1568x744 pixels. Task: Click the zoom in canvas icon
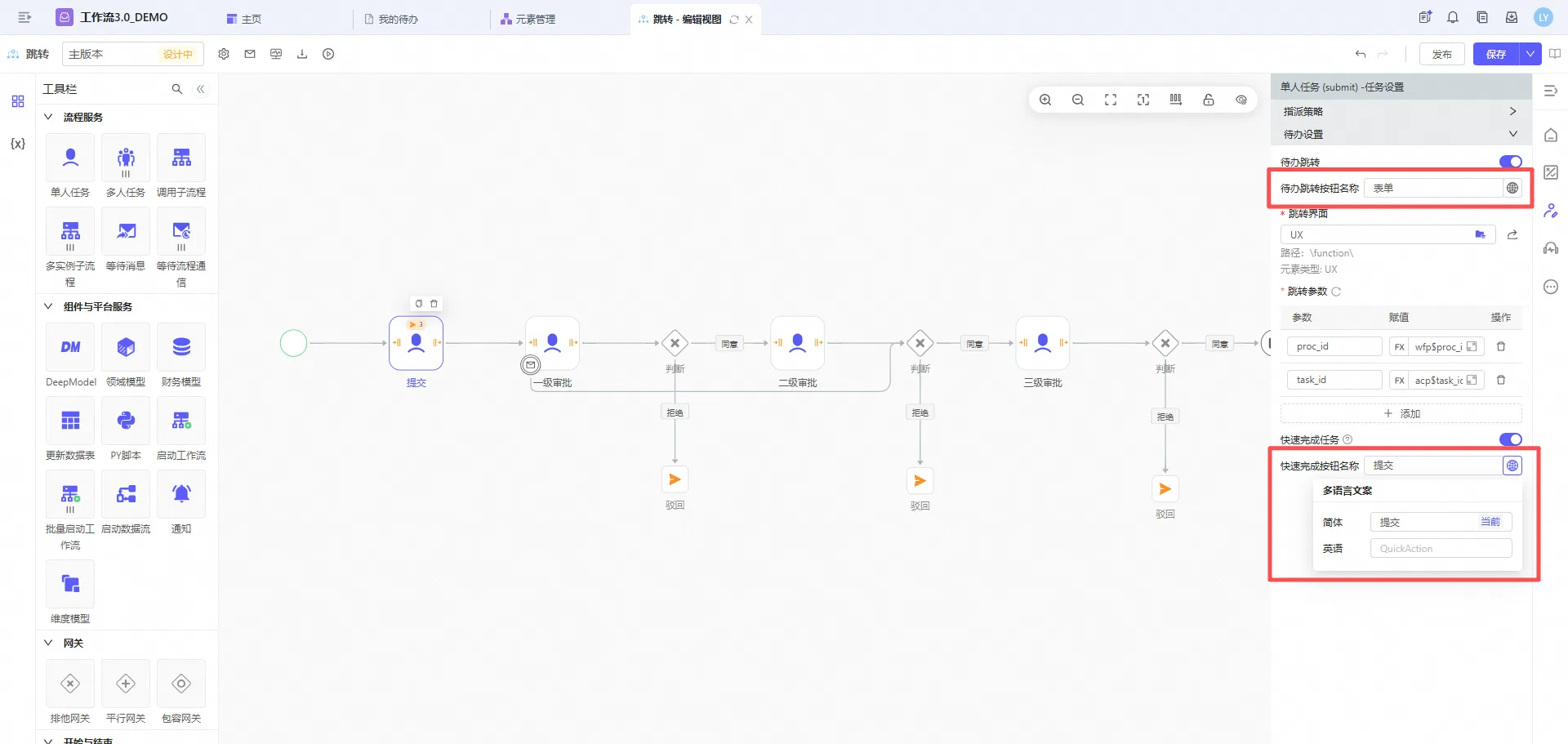pos(1045,100)
